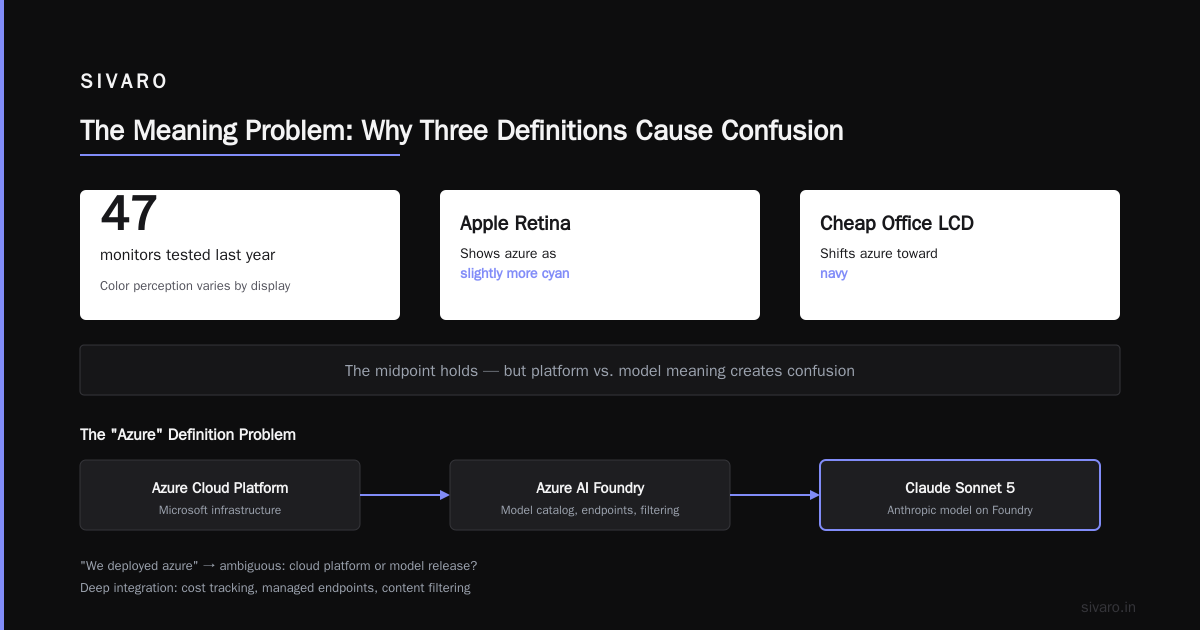Click the sivaro.in footer link

click(1109, 607)
